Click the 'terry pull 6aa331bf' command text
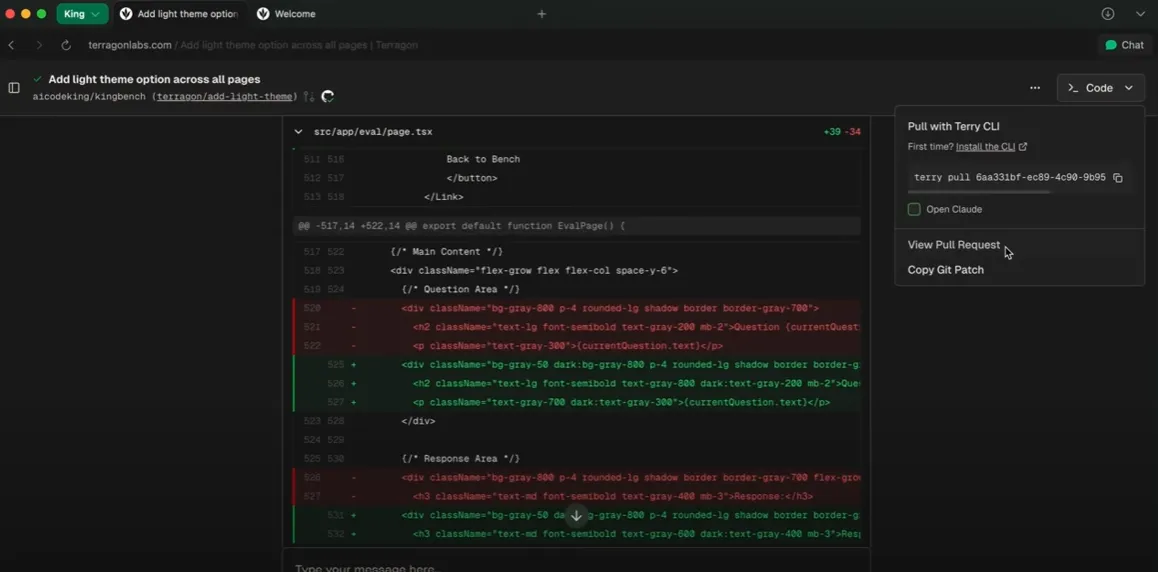 (x=1010, y=178)
